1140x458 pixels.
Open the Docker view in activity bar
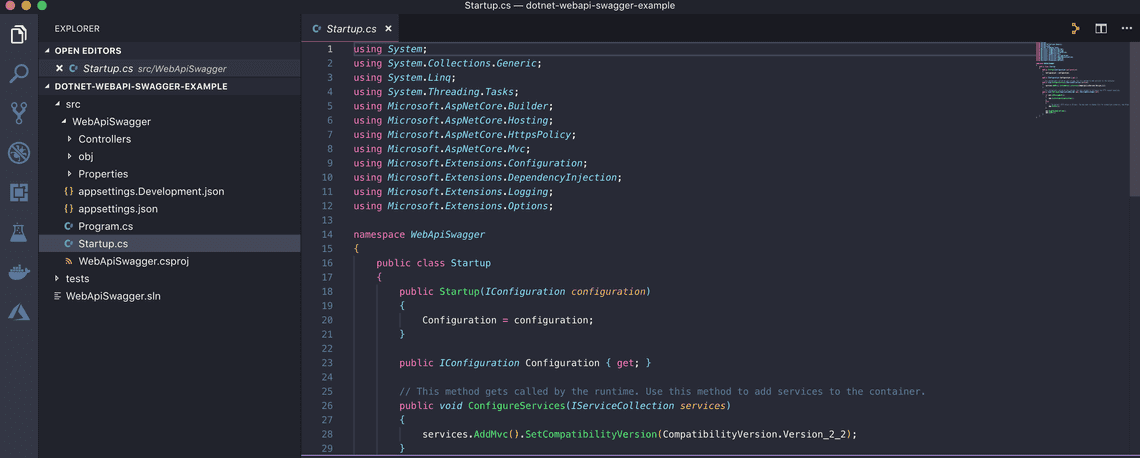click(x=19, y=273)
